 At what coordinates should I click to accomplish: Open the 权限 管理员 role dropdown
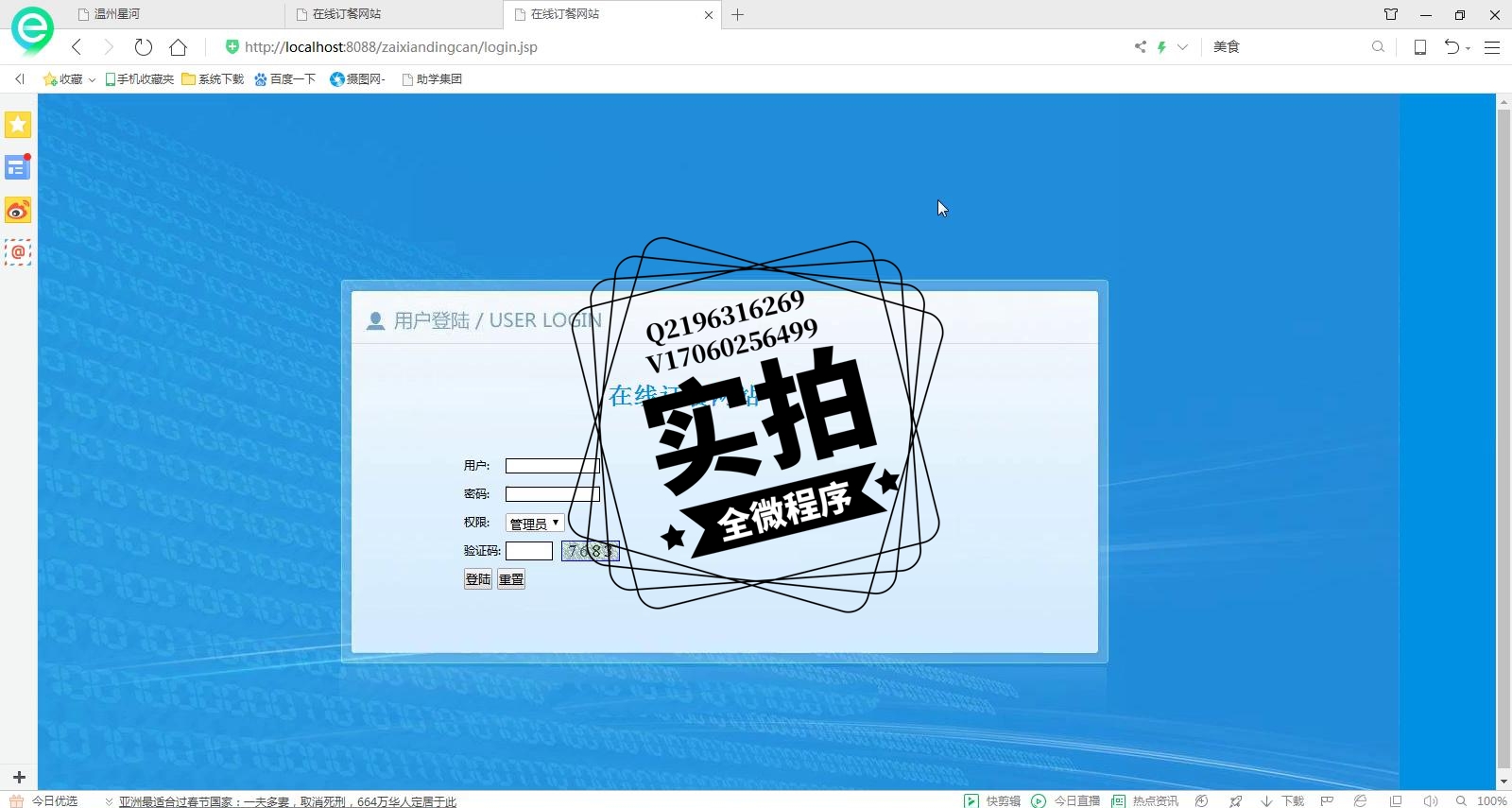coord(535,523)
